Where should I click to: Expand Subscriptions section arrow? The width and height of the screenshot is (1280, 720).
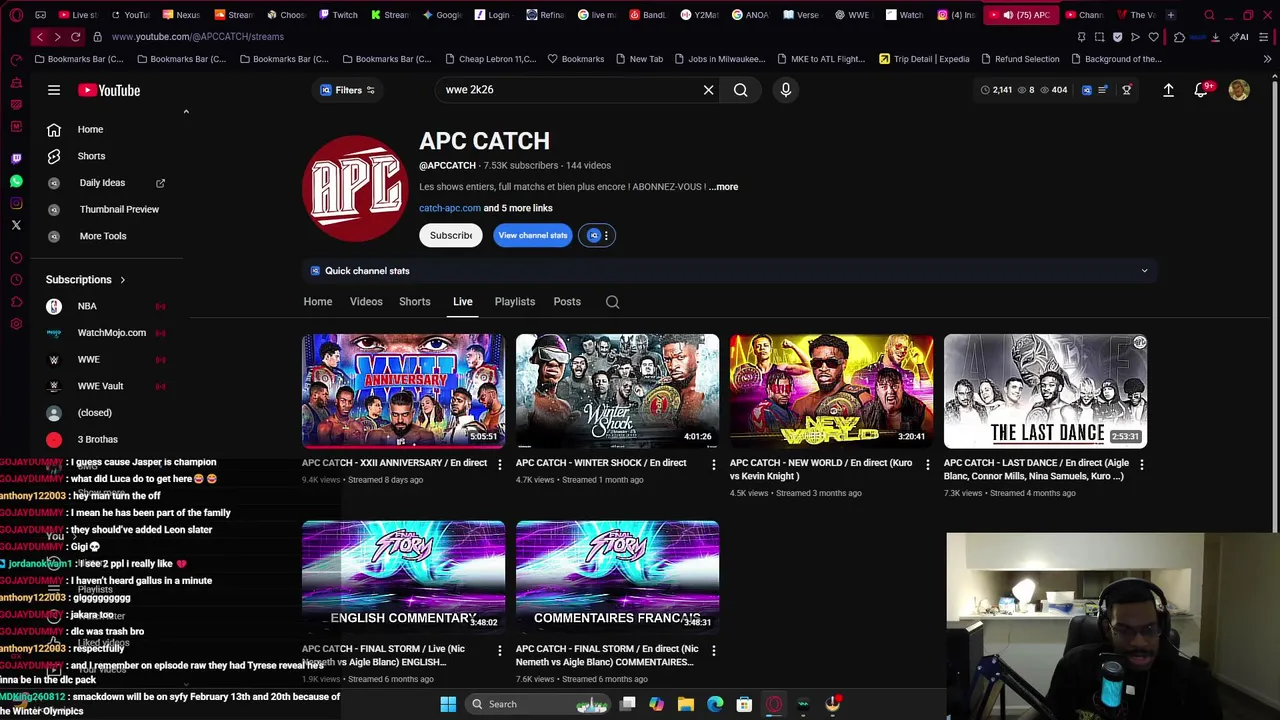click(122, 280)
